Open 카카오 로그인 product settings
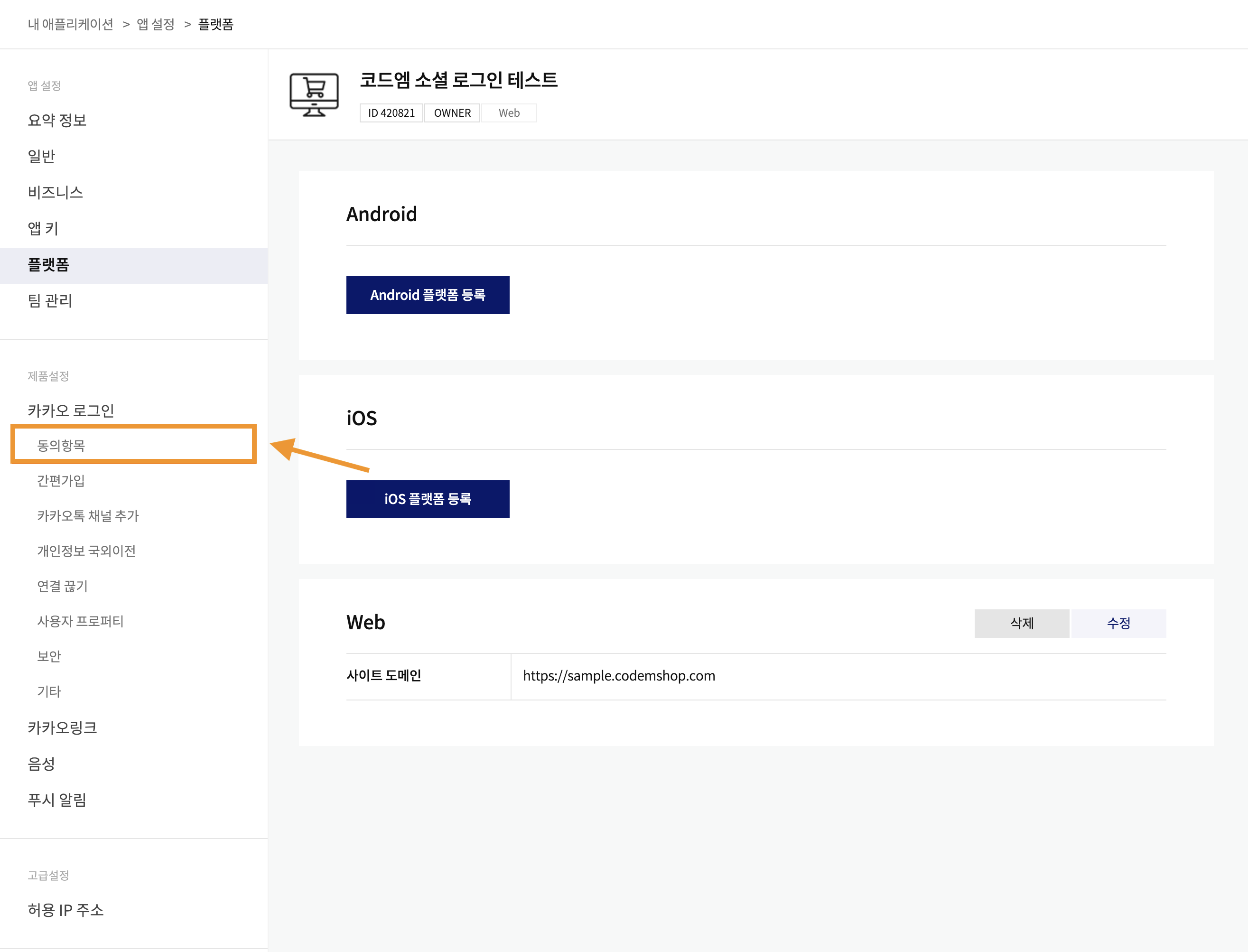The width and height of the screenshot is (1248, 952). click(71, 411)
